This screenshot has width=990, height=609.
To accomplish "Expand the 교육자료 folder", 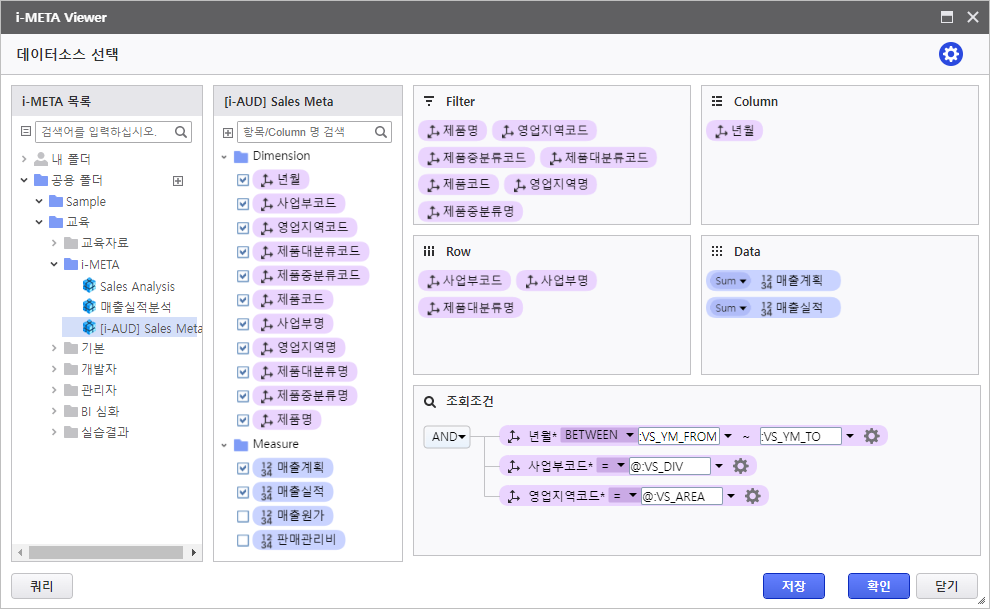I will (55, 243).
